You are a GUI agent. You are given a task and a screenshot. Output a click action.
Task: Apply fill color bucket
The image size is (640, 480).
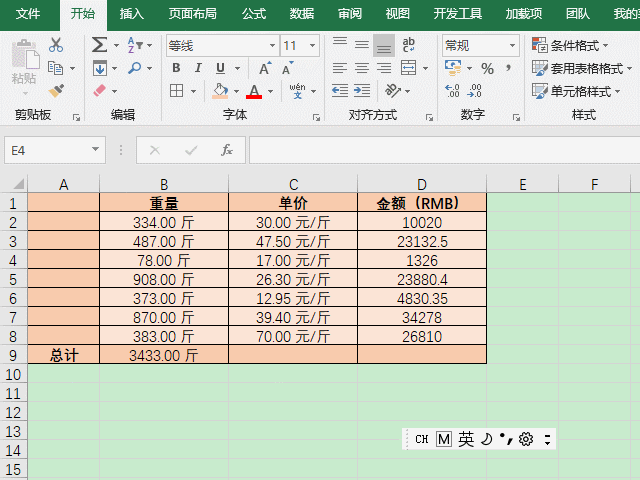point(220,91)
